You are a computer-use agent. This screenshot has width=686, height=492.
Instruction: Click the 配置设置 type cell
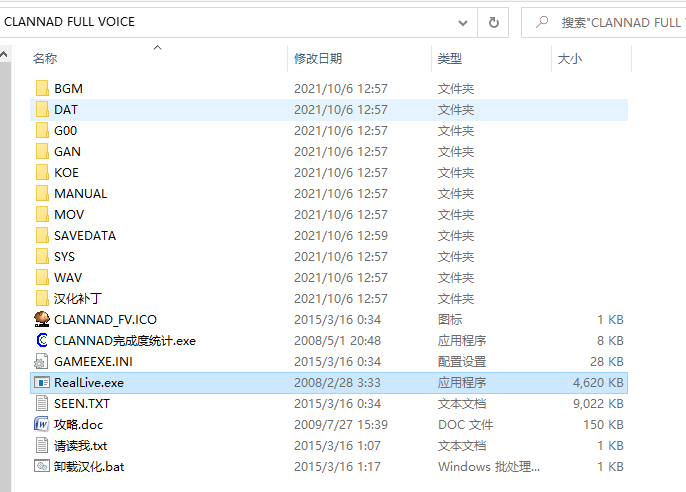(462, 361)
